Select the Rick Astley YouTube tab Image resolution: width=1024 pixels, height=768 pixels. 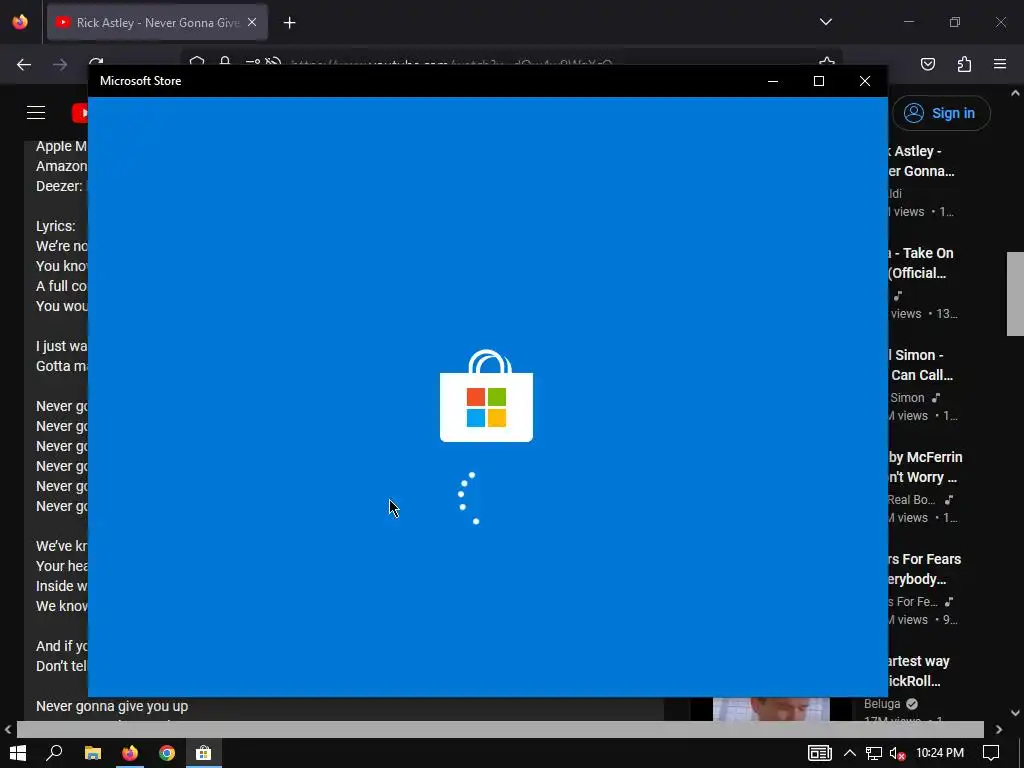[157, 23]
